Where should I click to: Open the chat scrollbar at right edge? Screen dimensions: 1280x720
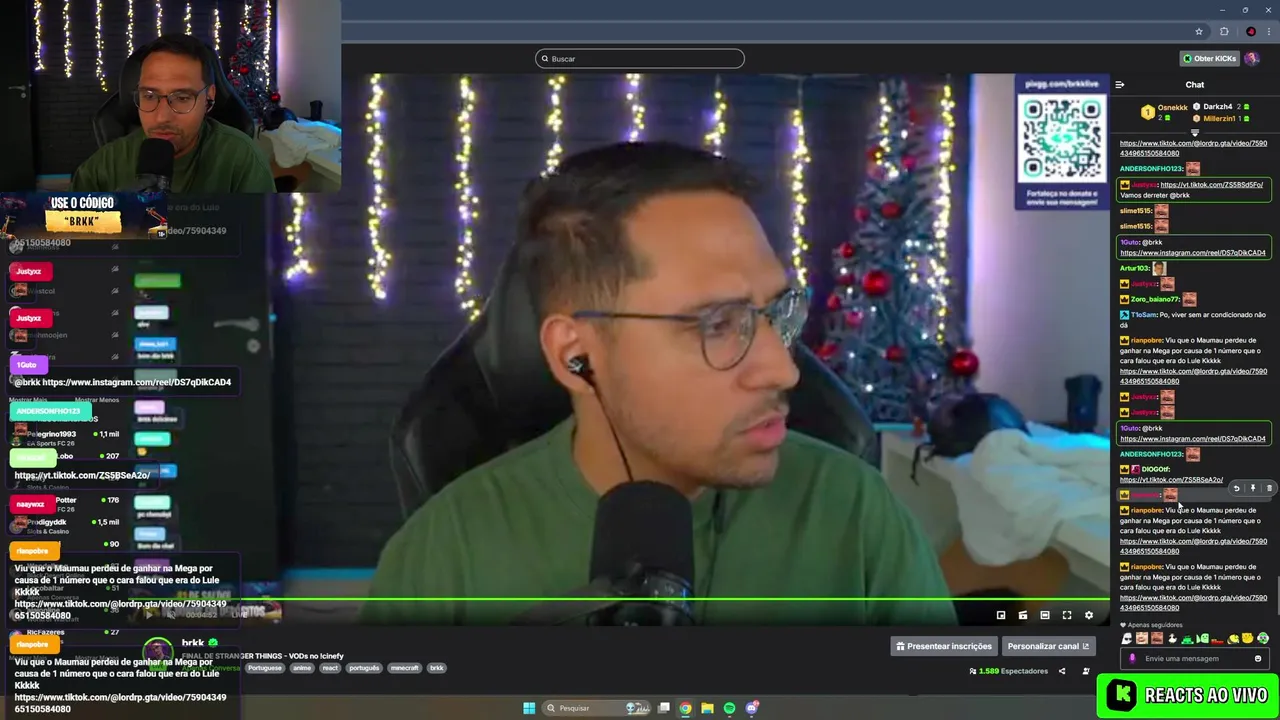click(x=1277, y=595)
